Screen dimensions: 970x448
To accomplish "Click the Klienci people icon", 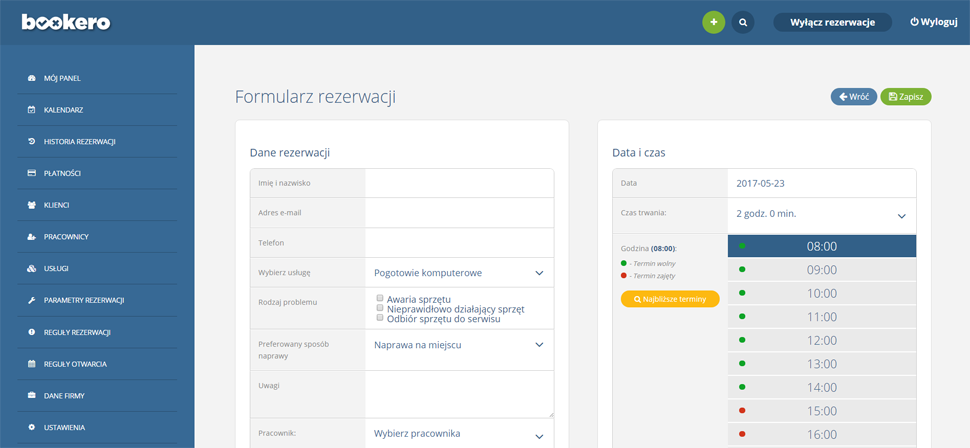I will pyautogui.click(x=32, y=205).
